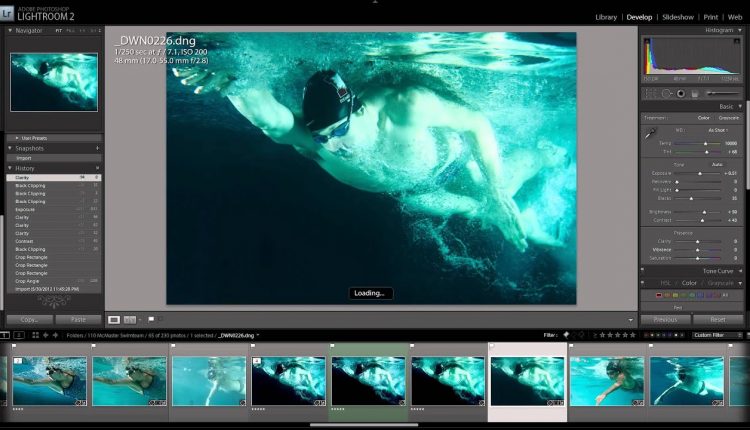This screenshot has width=750, height=430.
Task: Clear history with the X icon
Action: [x=98, y=168]
